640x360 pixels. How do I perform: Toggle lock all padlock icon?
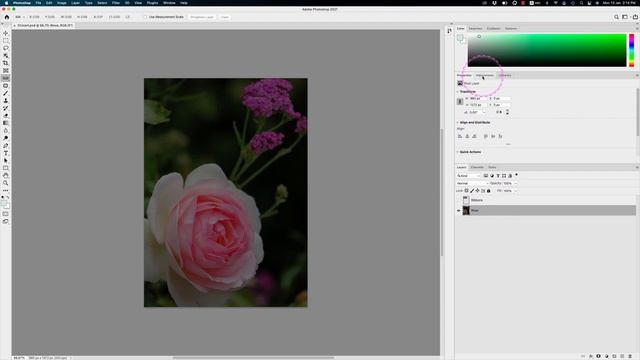pos(489,191)
